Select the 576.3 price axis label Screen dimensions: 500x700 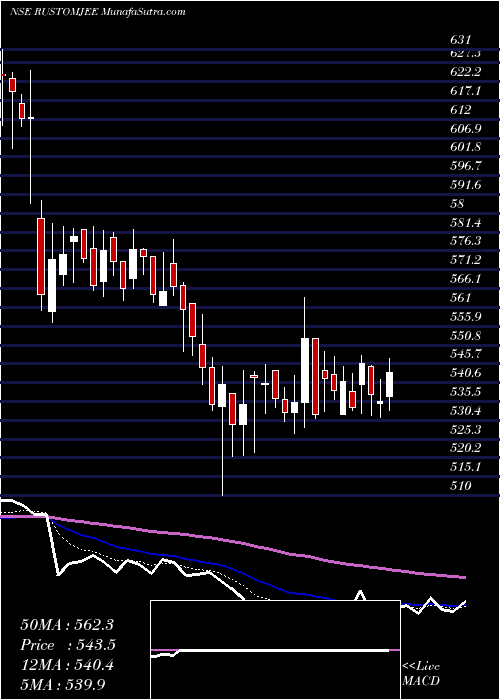466,241
